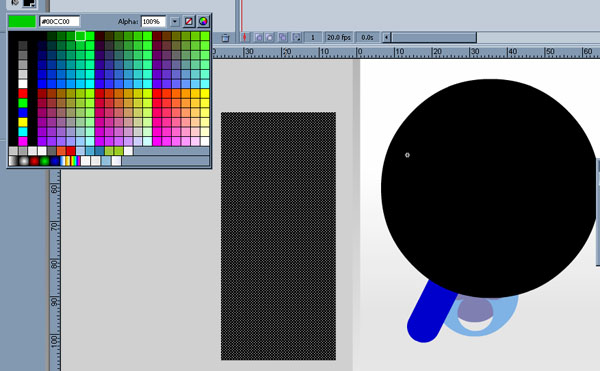Image resolution: width=600 pixels, height=371 pixels.
Task: Click the 20.0 fps frame rate readout
Action: (339, 37)
